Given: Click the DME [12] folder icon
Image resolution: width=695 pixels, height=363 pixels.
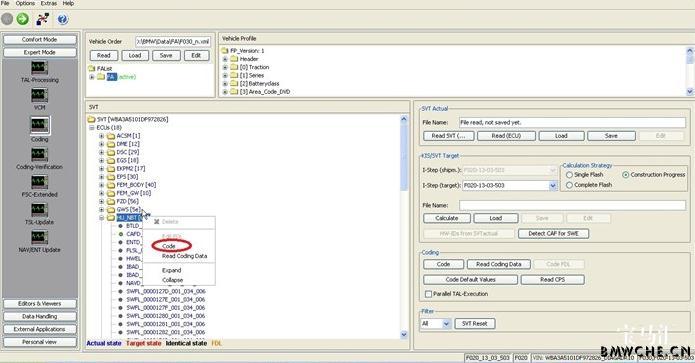Looking at the screenshot, I should (x=111, y=144).
